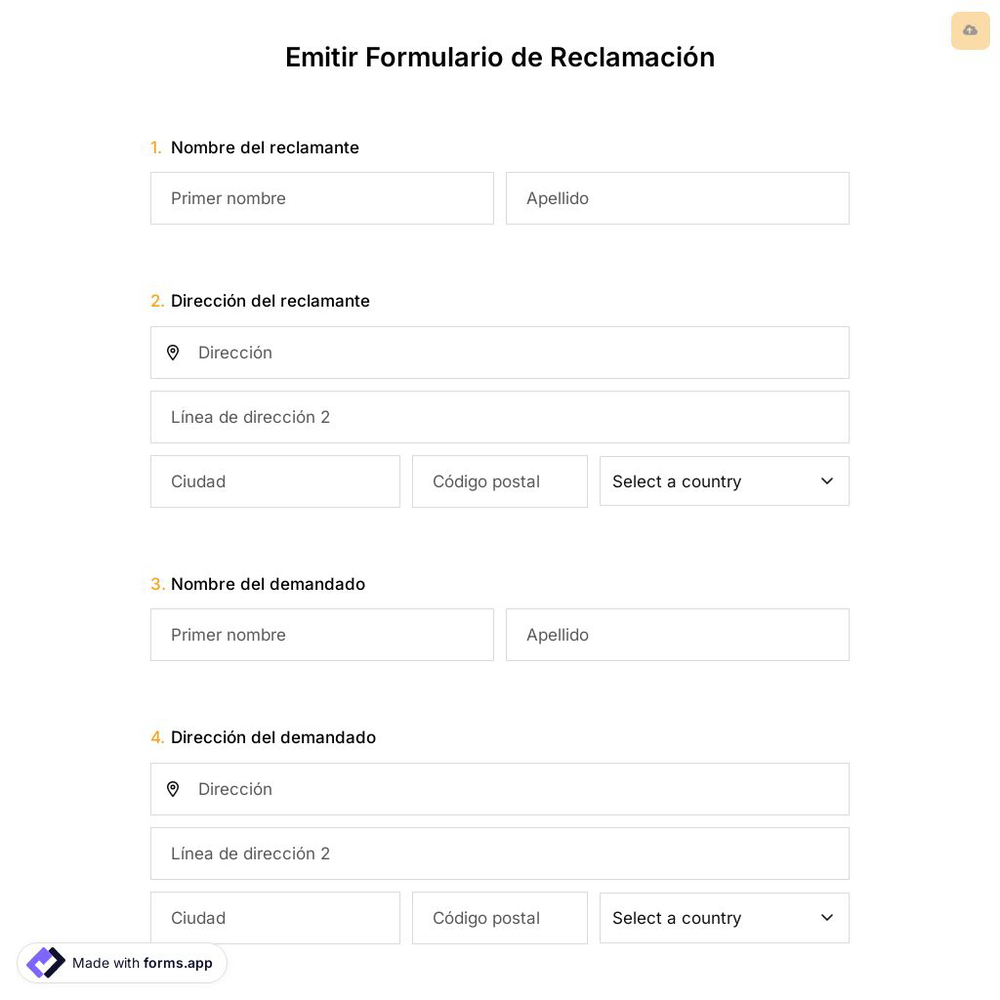Open the country dropdown under defendant address
Viewport: 1000px width, 1000px height.
point(723,917)
